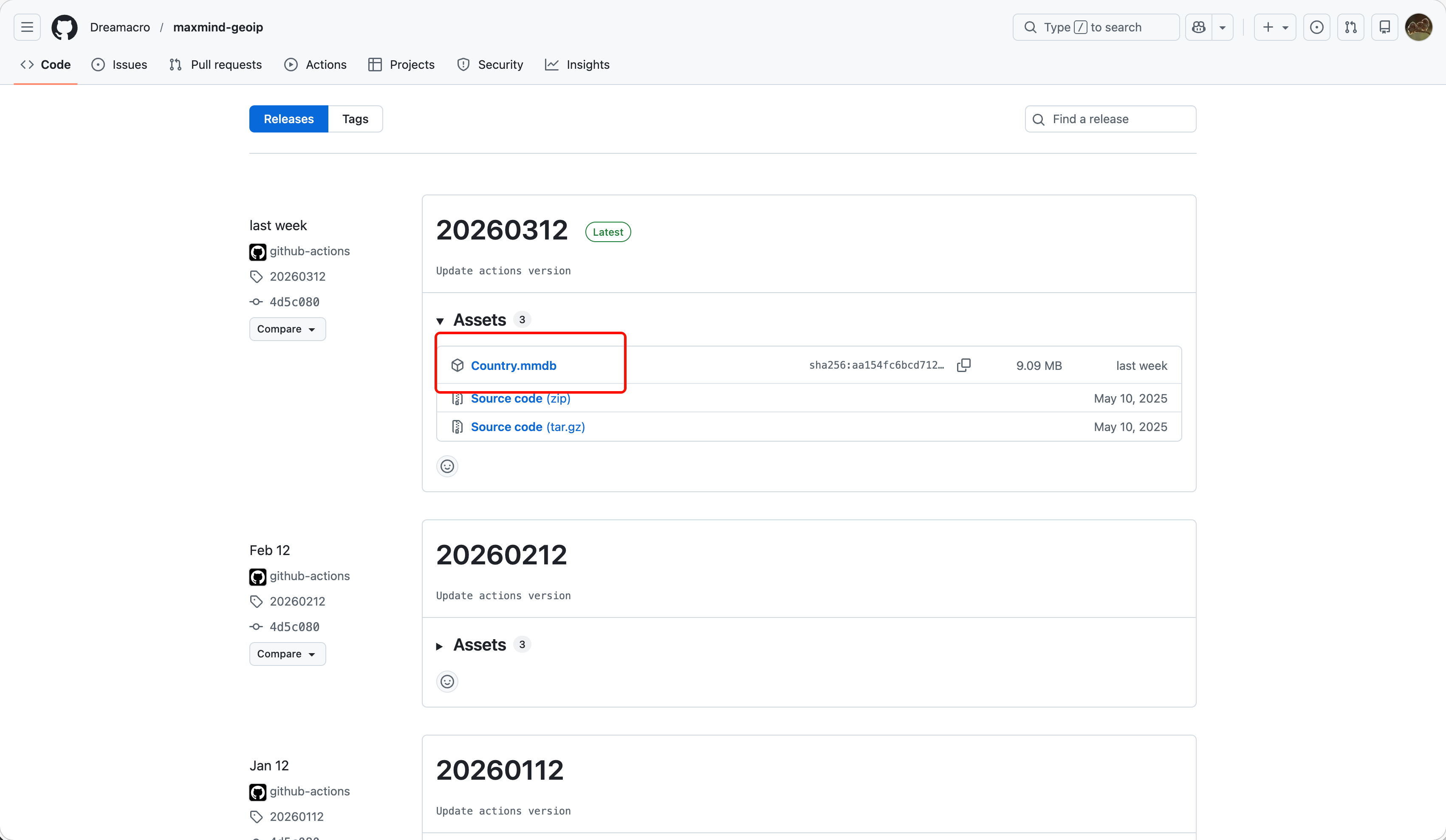Download Source code (zip)
Image resolution: width=1446 pixels, height=840 pixels.
point(520,398)
